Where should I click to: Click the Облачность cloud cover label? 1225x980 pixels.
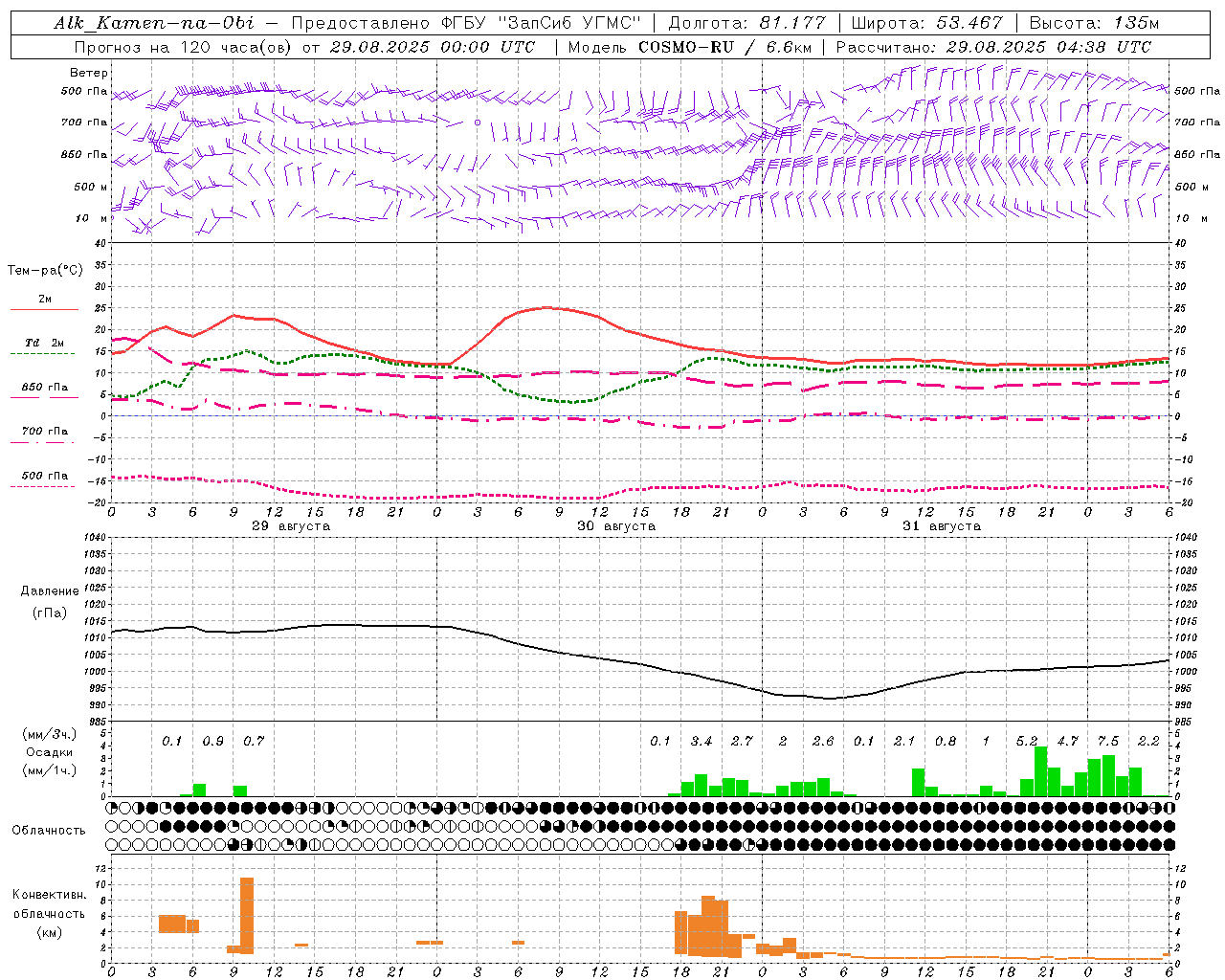49,831
